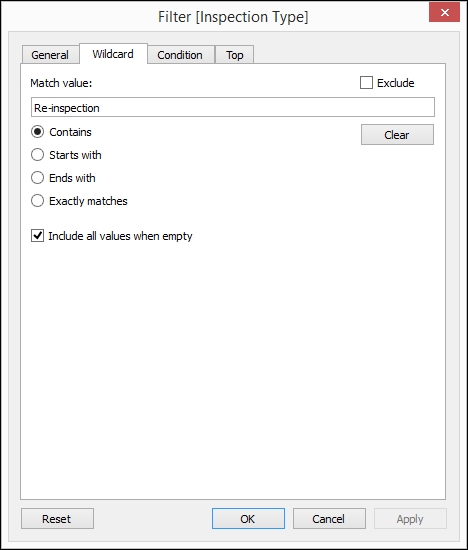Open the Condition tab

tap(180, 55)
